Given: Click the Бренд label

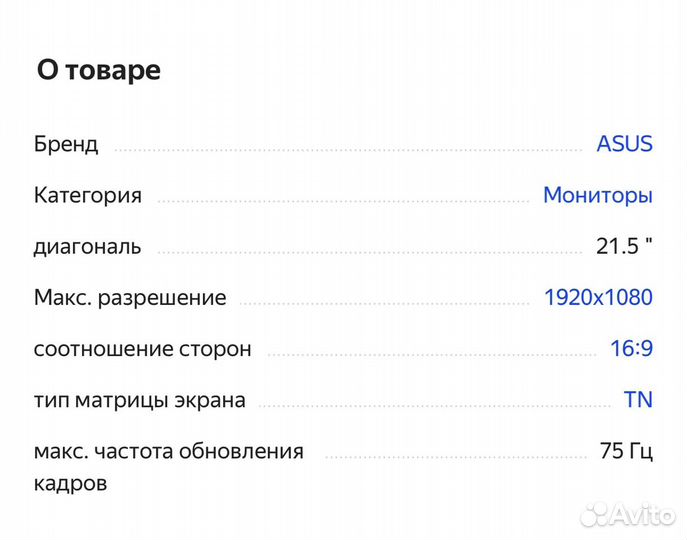Looking at the screenshot, I should pyautogui.click(x=66, y=144).
